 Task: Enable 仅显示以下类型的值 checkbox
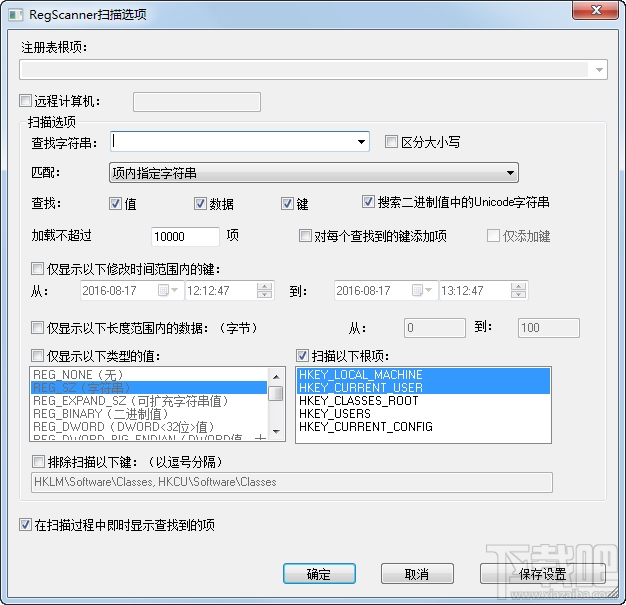pos(37,355)
